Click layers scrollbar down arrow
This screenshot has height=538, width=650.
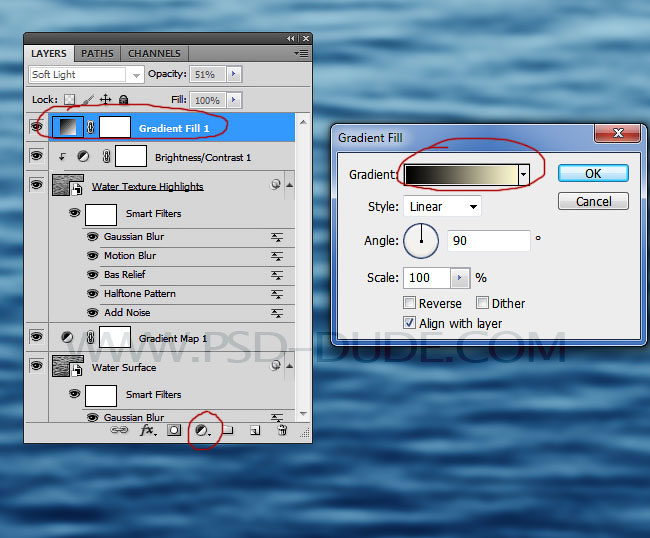tap(303, 414)
